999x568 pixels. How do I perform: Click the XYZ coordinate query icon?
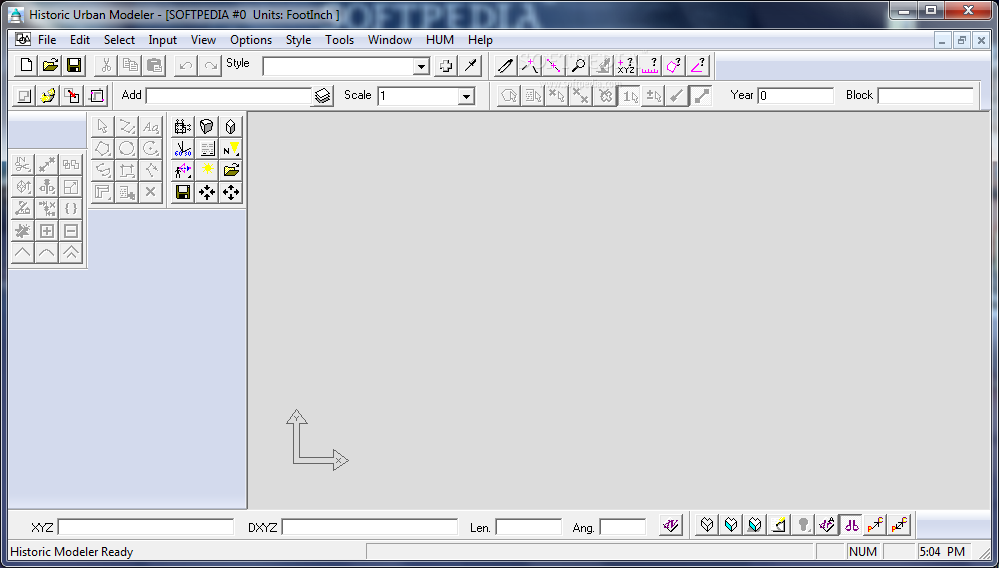point(626,65)
